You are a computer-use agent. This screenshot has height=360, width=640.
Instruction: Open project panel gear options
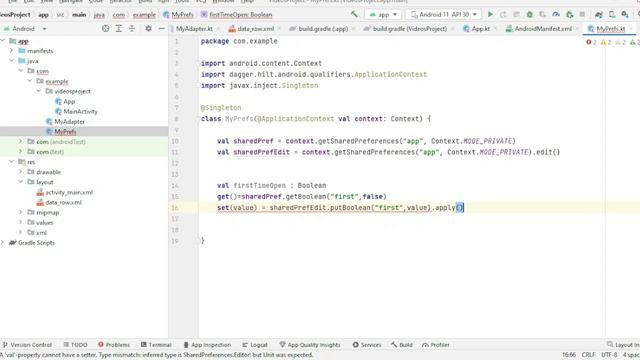click(x=148, y=29)
